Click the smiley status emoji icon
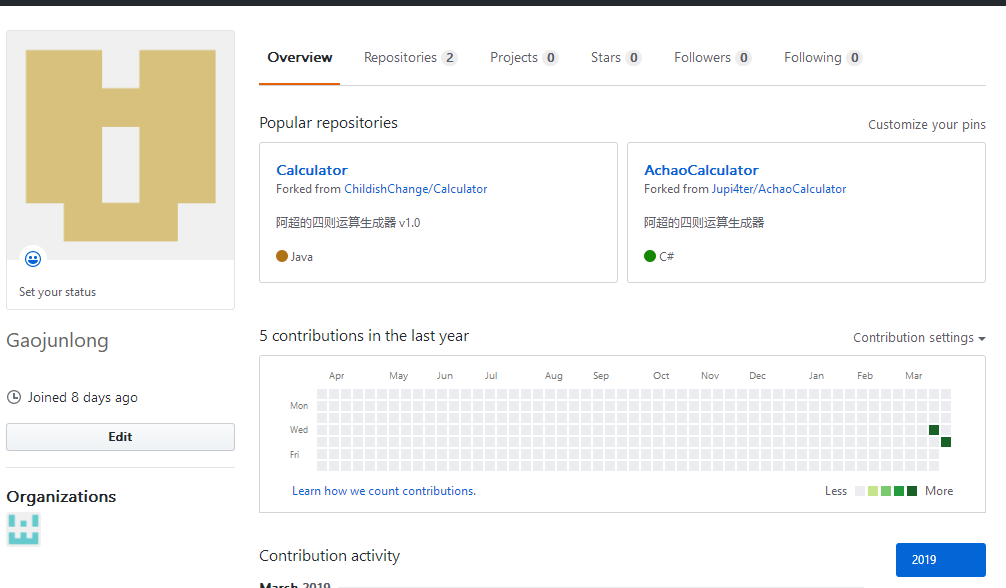The height and width of the screenshot is (588, 1006). point(33,259)
